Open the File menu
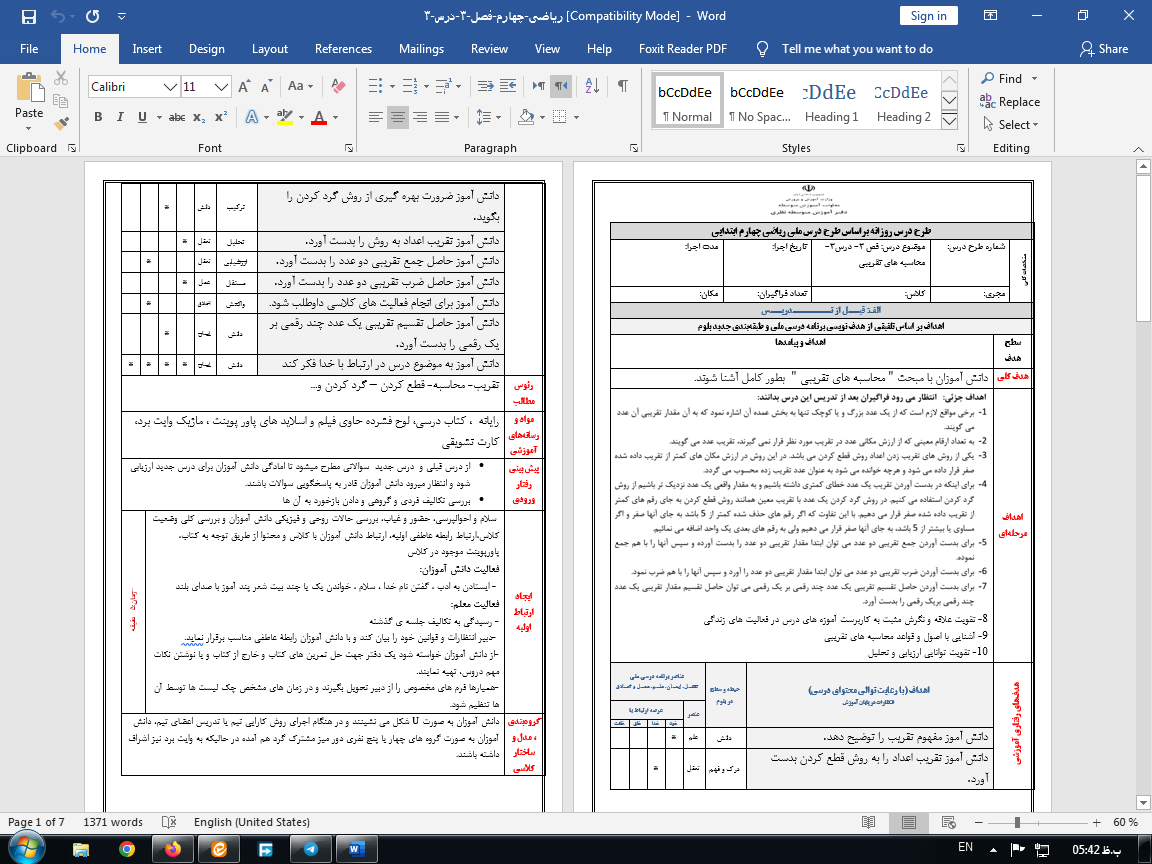The height and width of the screenshot is (864, 1152). 29,49
